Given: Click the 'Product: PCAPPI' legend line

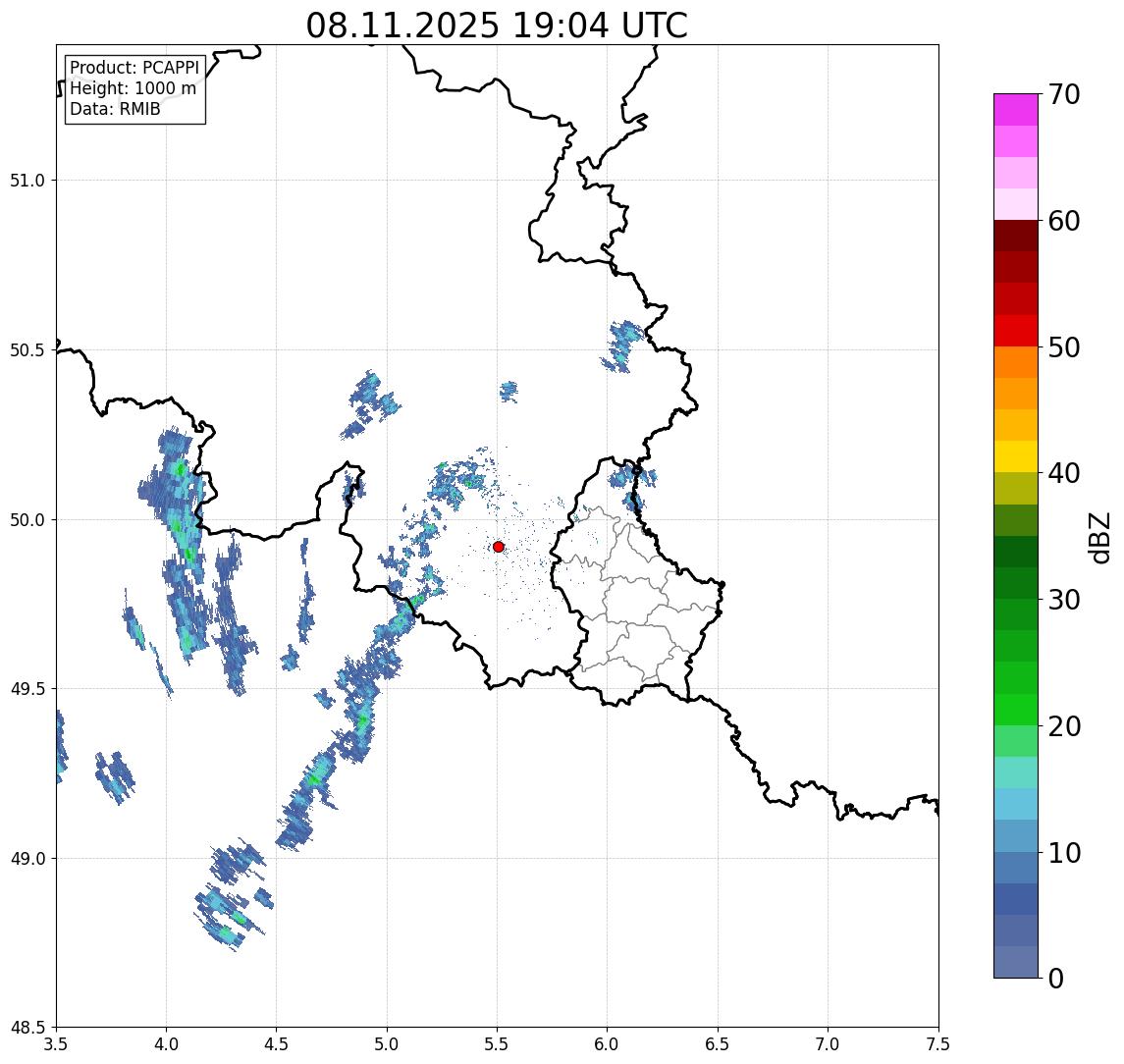Looking at the screenshot, I should tap(134, 68).
